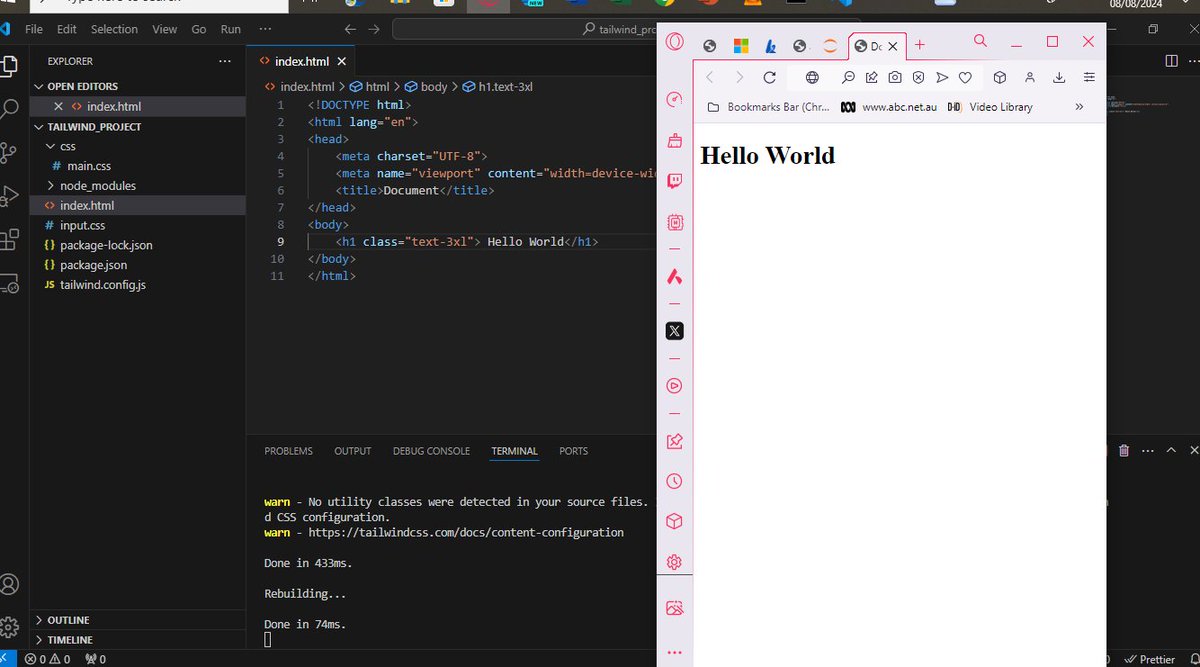Go forward in Opera browser
The image size is (1200, 667).
(x=739, y=77)
